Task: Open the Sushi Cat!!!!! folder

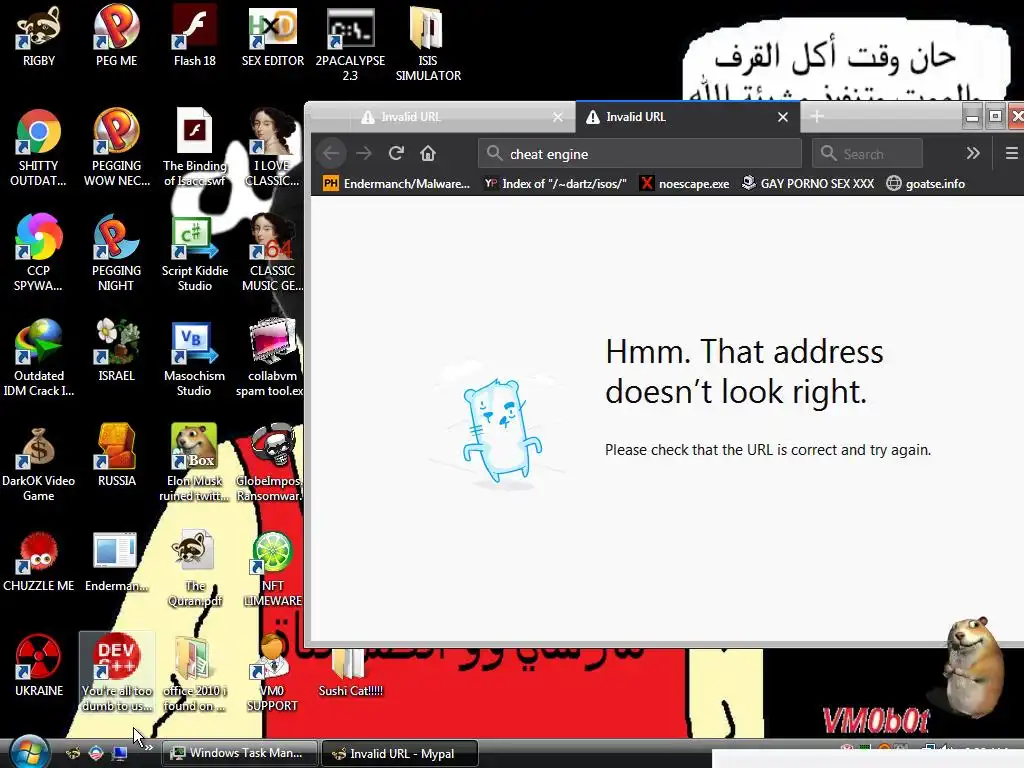Action: pyautogui.click(x=350, y=673)
